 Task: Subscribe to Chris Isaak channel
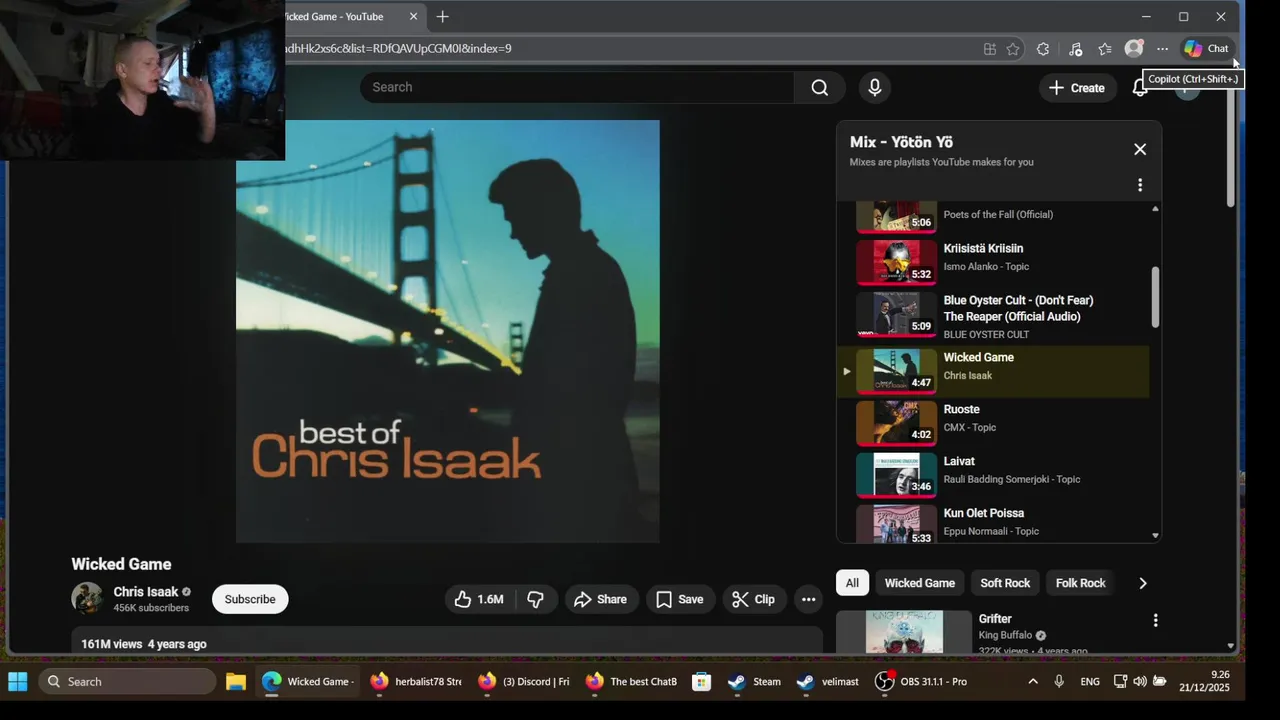pyautogui.click(x=250, y=599)
